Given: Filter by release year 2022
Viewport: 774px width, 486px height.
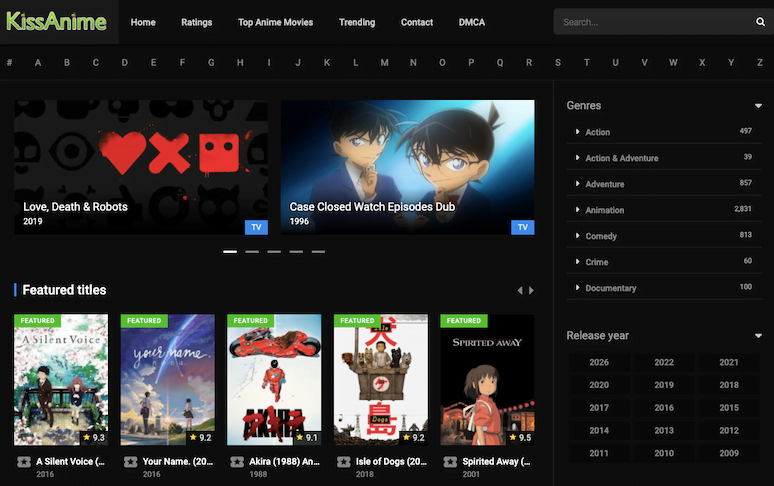Looking at the screenshot, I should pos(664,362).
